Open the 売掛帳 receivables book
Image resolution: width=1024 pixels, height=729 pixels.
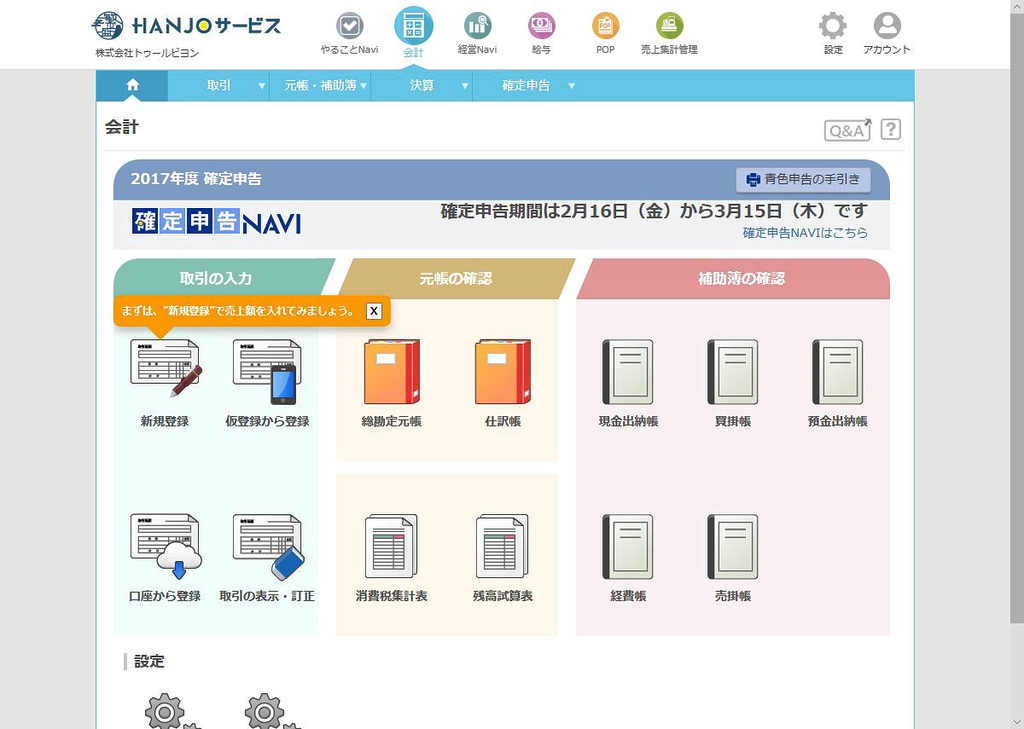click(732, 547)
